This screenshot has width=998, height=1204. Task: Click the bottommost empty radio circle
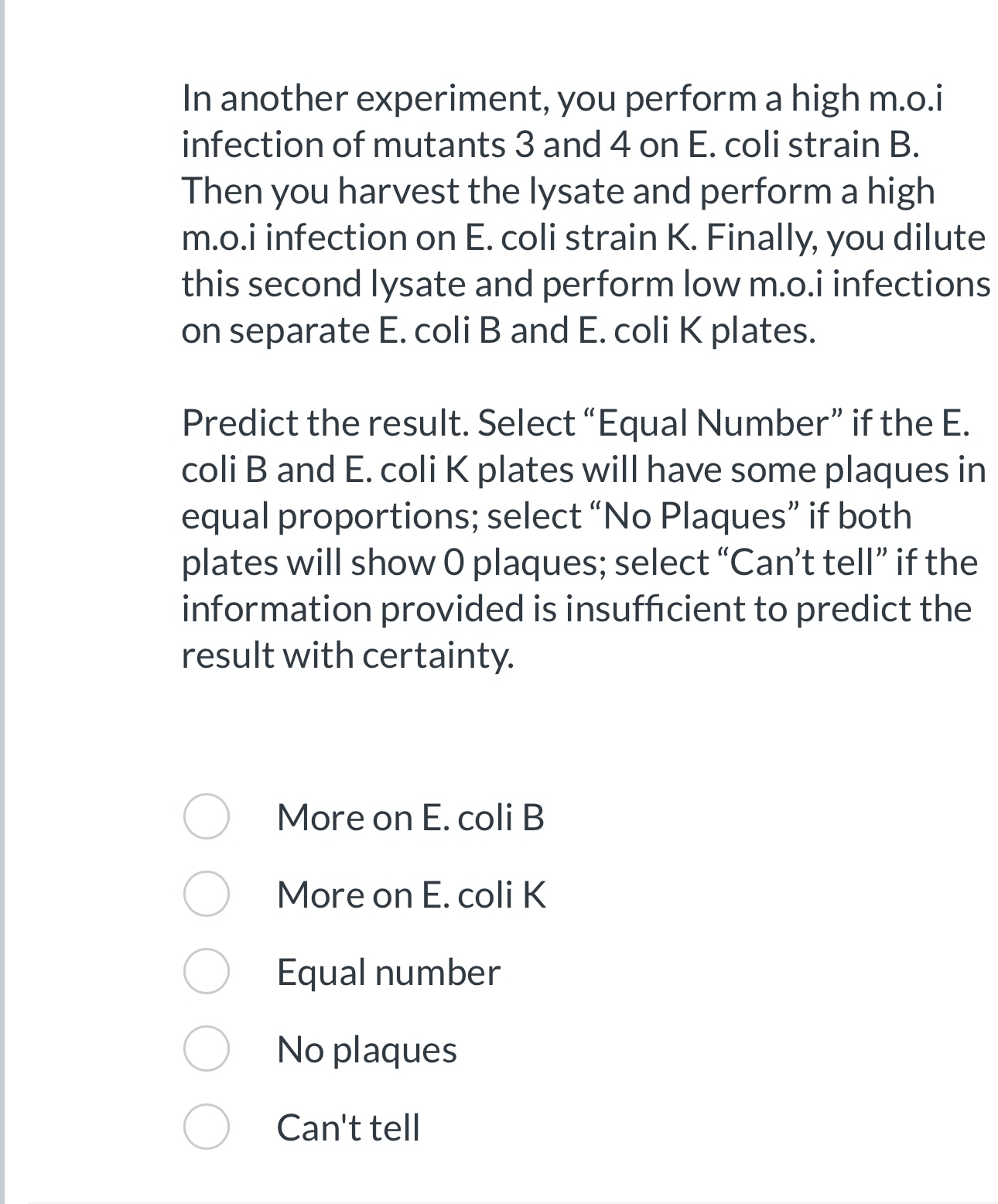click(x=207, y=1127)
